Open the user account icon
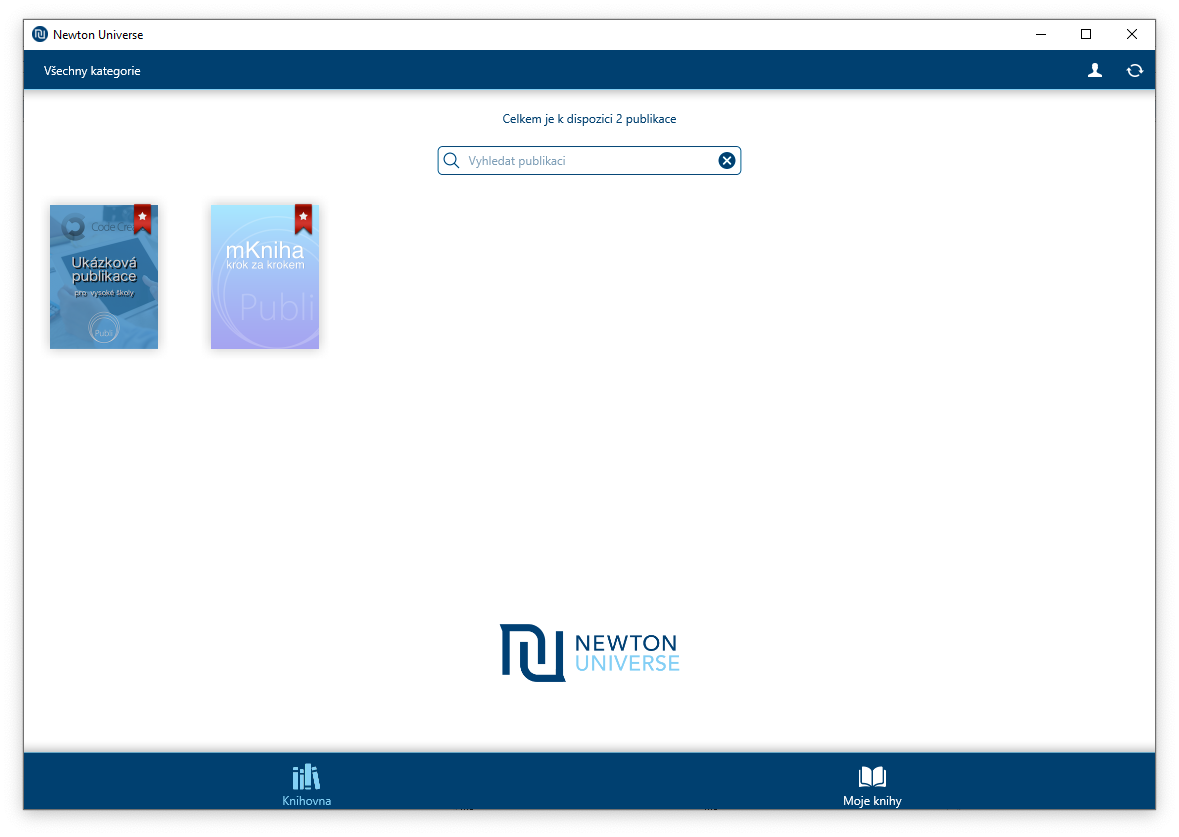 [1095, 71]
